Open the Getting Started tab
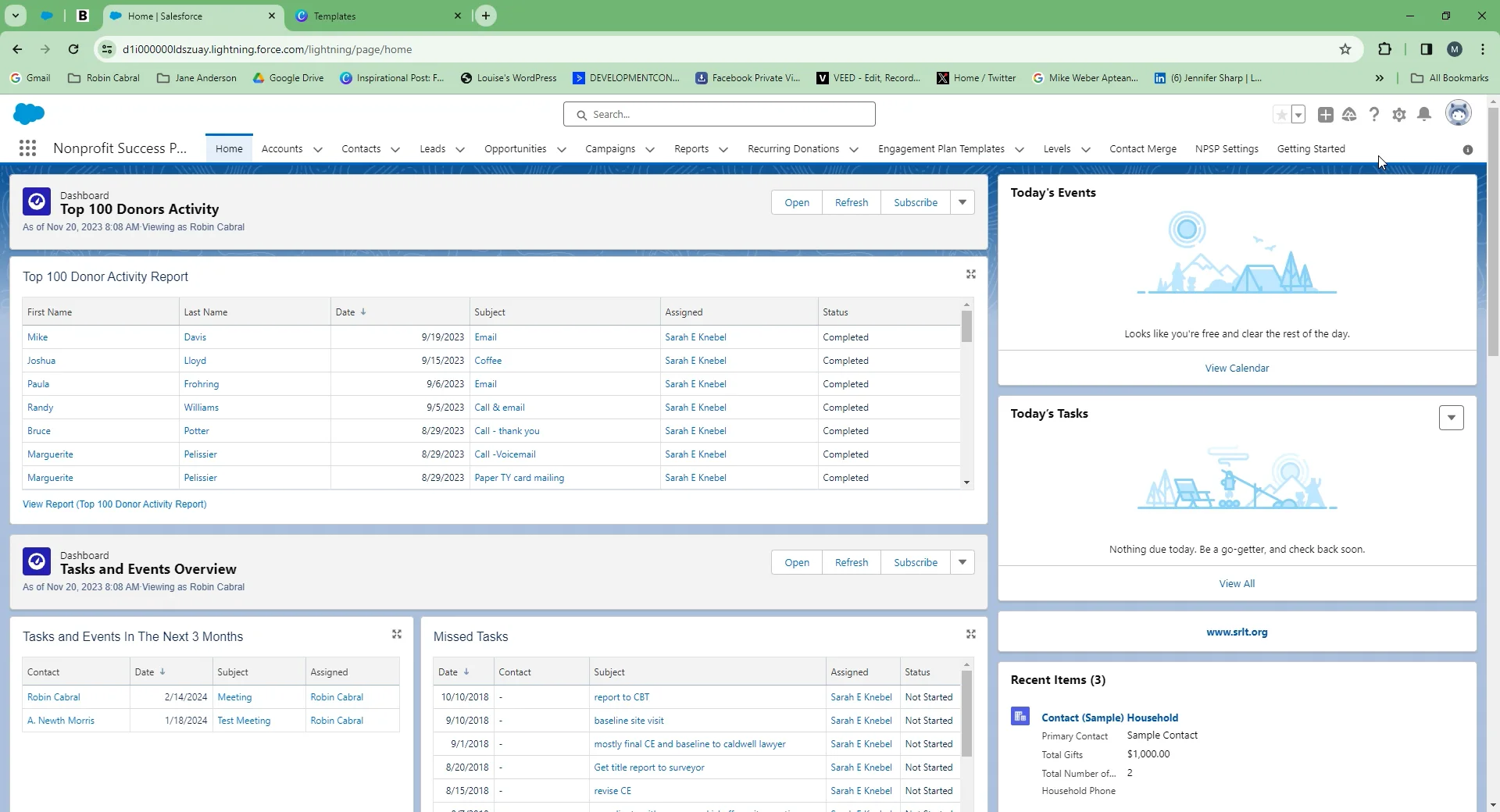 click(x=1311, y=149)
